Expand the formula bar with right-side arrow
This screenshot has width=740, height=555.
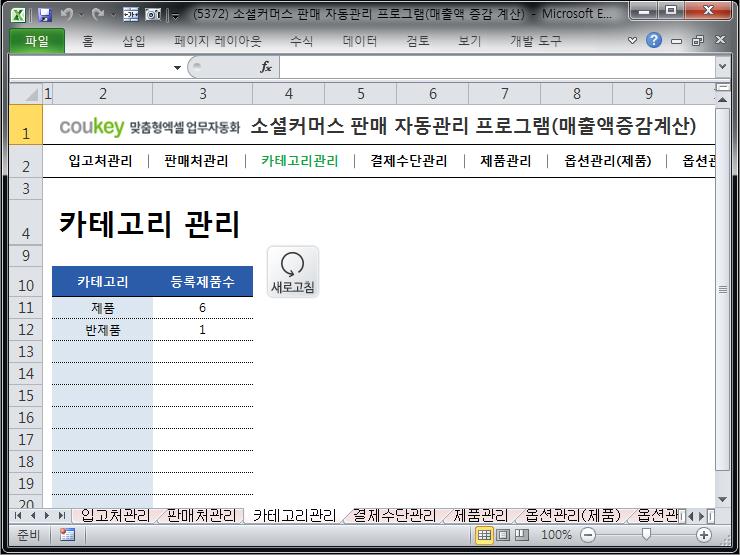722,67
